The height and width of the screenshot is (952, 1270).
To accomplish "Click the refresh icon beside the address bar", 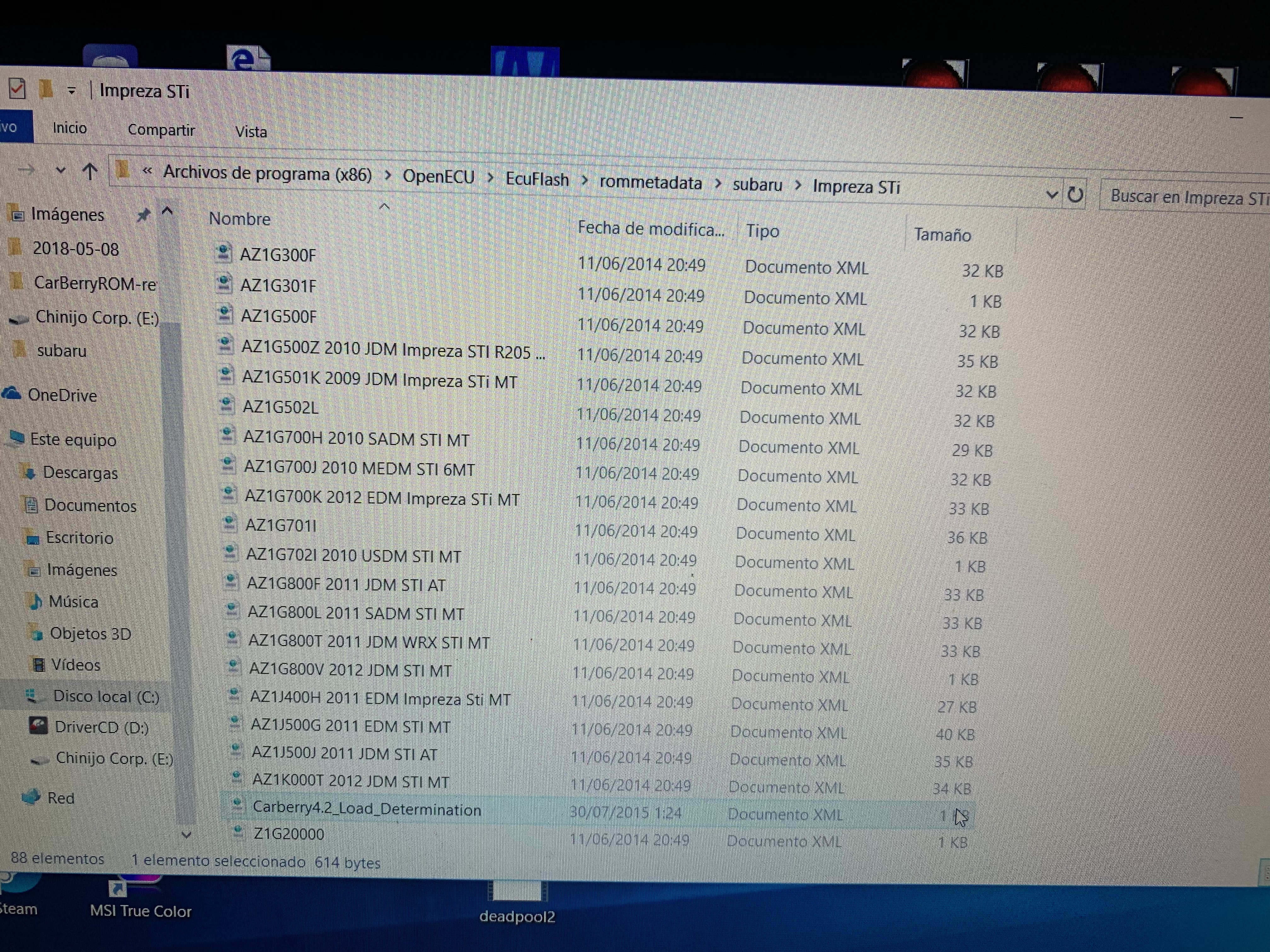I will pos(1075,195).
